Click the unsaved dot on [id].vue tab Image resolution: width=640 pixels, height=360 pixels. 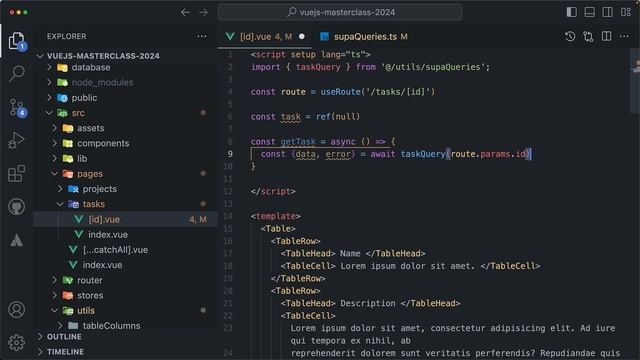302,36
